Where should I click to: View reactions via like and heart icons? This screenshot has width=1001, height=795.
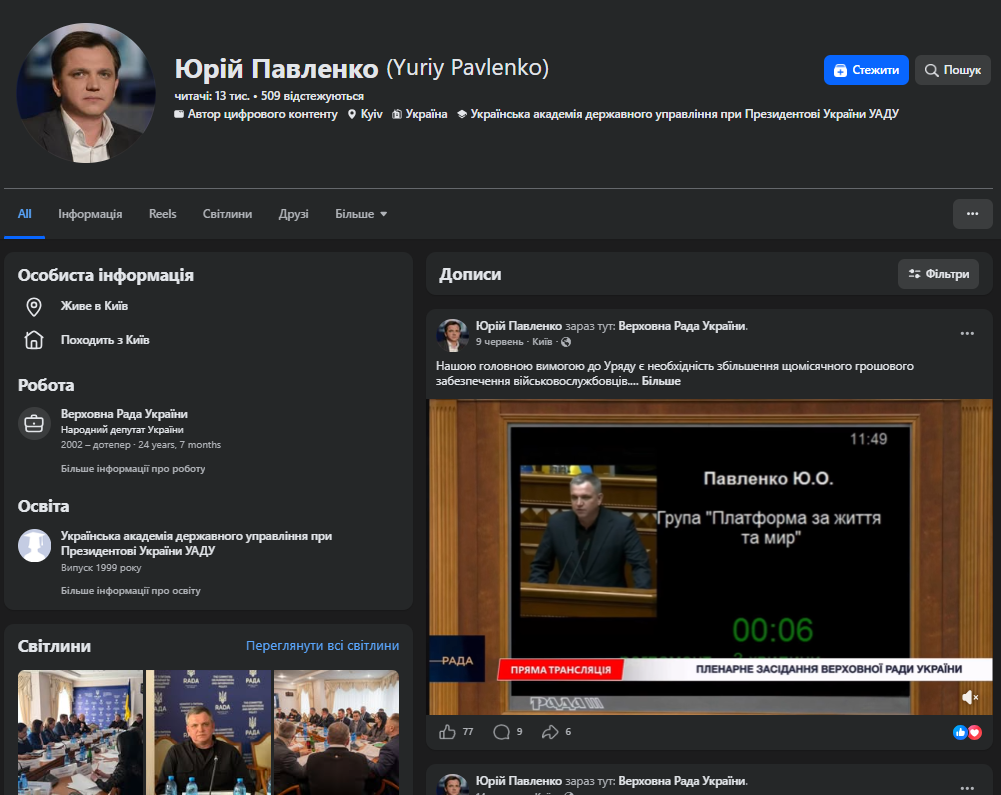(967, 732)
